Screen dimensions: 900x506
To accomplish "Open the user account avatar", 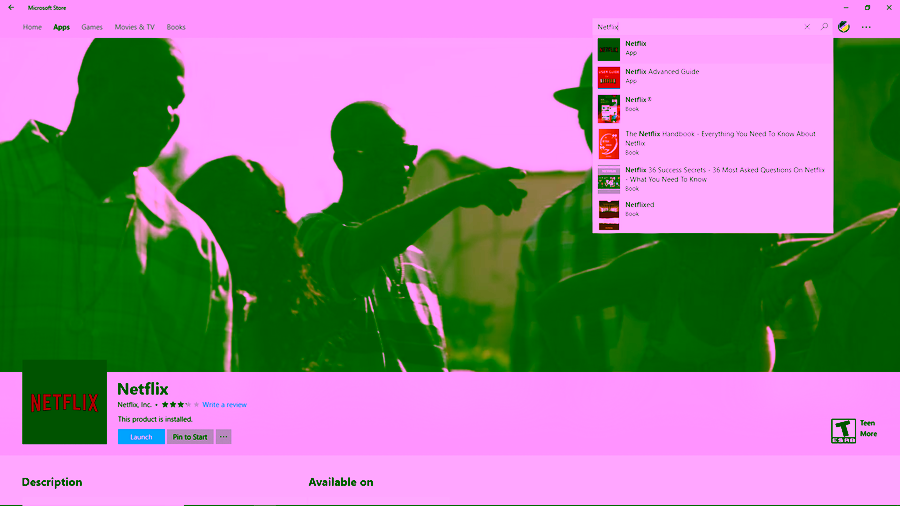I will (844, 27).
